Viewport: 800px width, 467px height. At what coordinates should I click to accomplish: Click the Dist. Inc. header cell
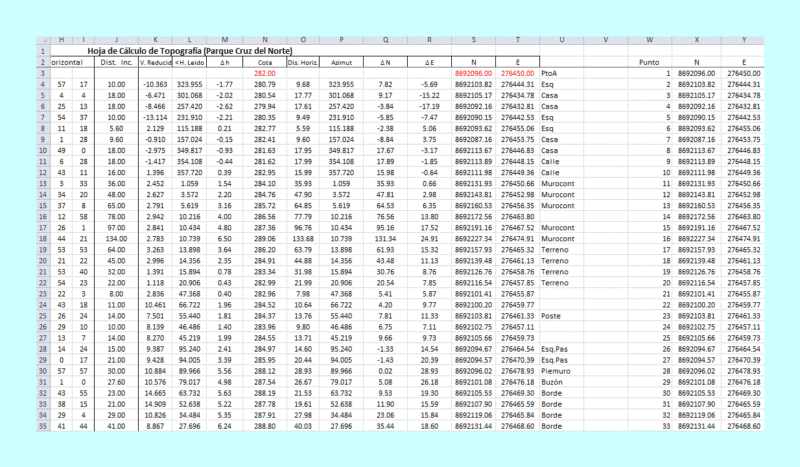pos(116,62)
